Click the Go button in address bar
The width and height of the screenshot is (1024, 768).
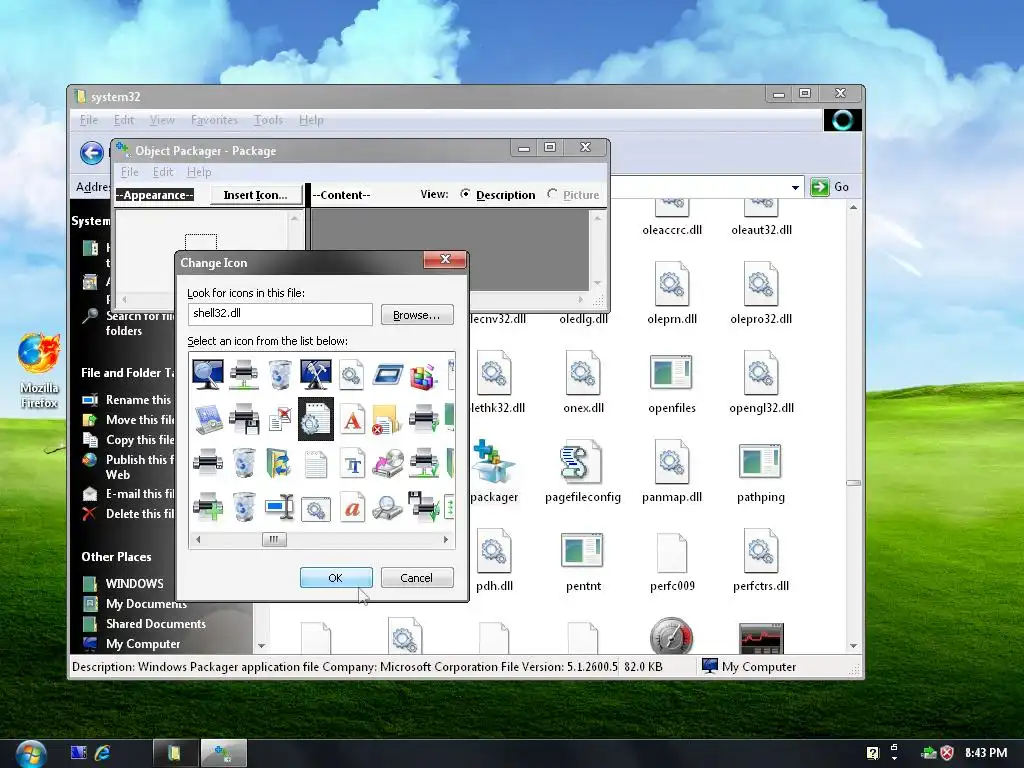coord(830,187)
